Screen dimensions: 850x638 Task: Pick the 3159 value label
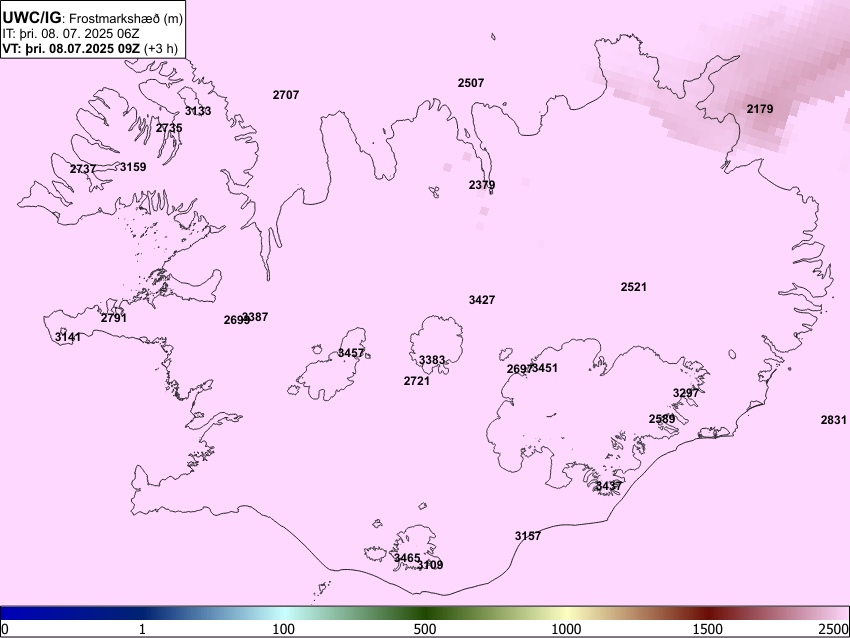133,167
